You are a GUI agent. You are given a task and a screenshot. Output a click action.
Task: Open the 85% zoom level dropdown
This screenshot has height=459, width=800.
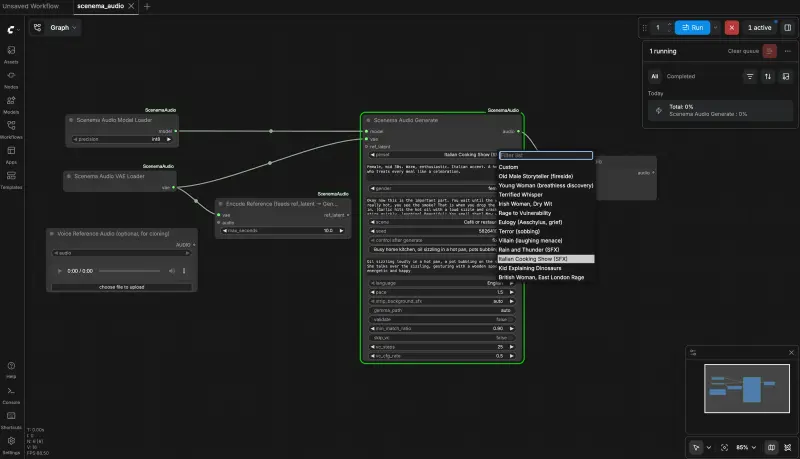746,447
